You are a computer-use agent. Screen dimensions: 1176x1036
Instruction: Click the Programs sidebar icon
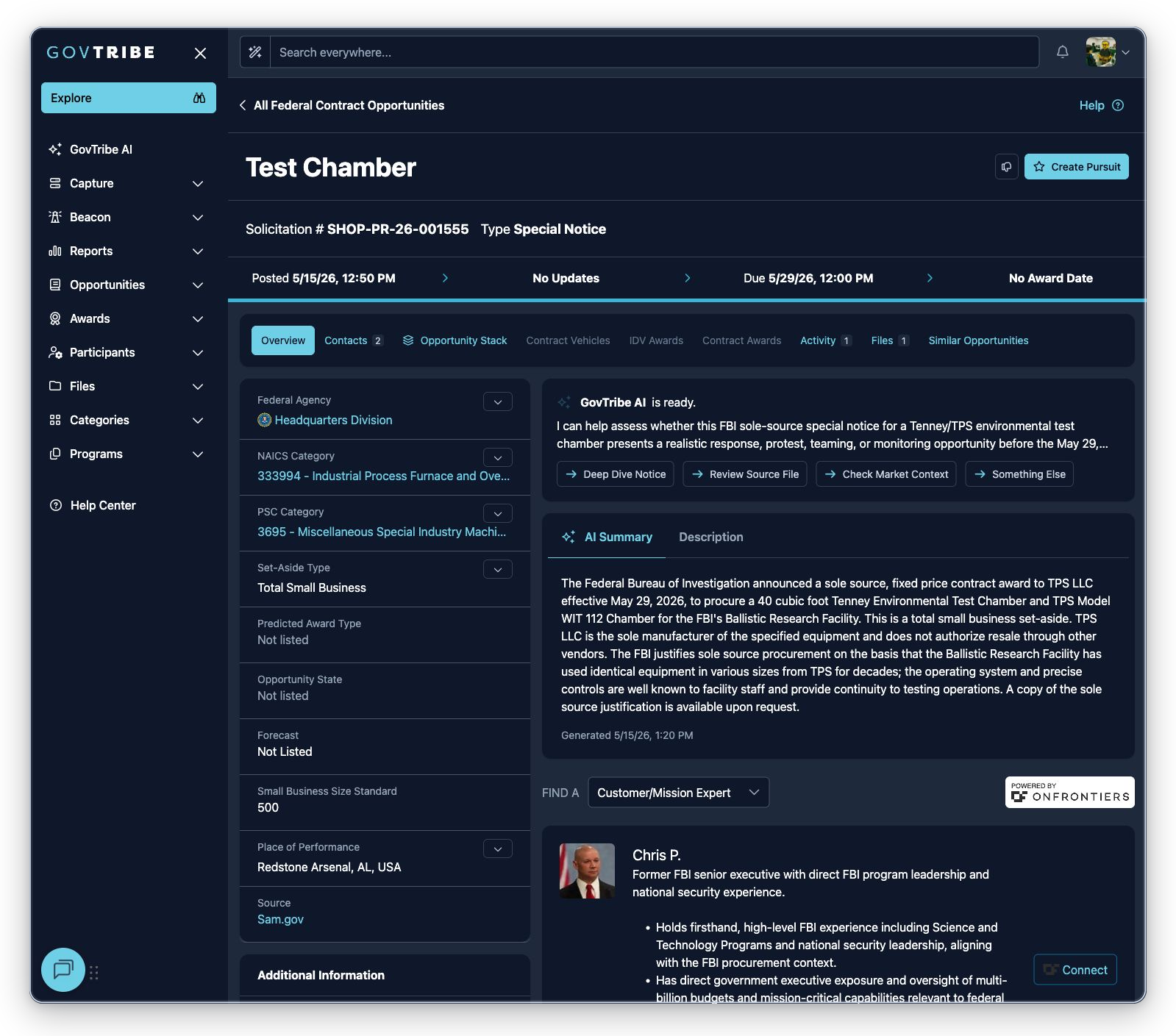tap(55, 454)
